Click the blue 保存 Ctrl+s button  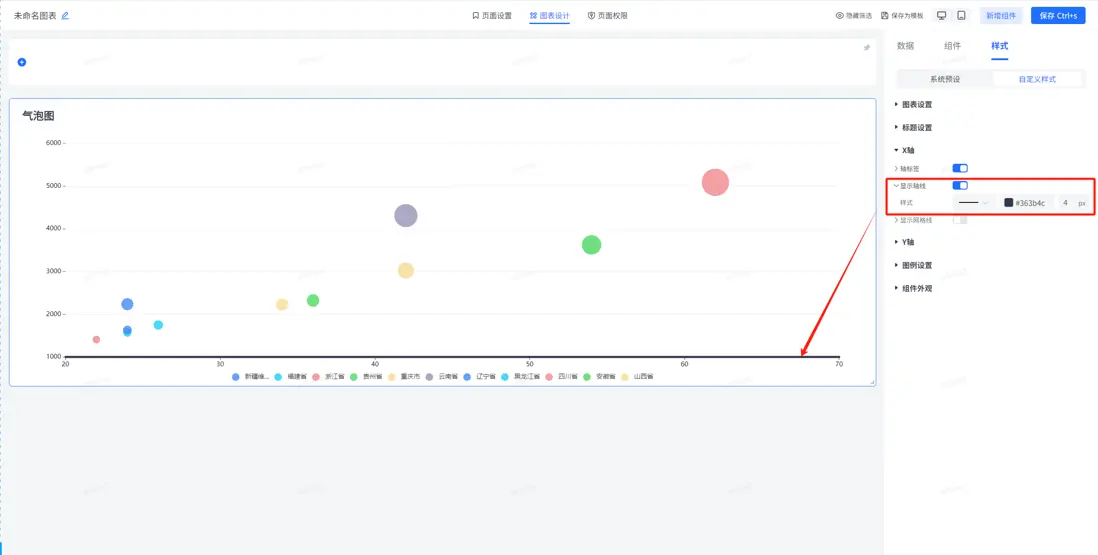tap(1058, 15)
